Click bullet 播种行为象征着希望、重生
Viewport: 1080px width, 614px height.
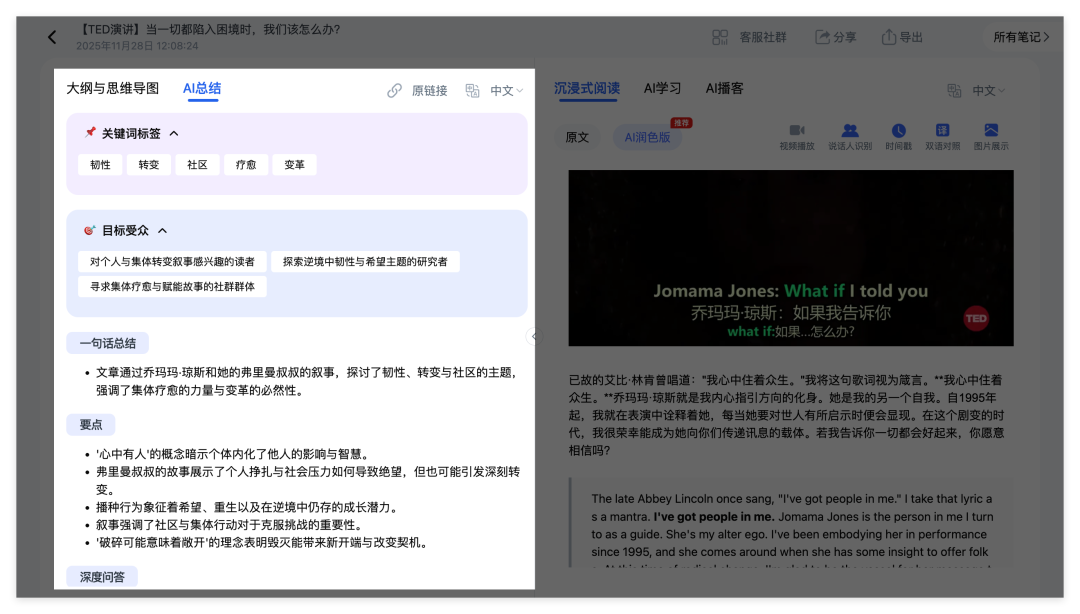click(247, 507)
